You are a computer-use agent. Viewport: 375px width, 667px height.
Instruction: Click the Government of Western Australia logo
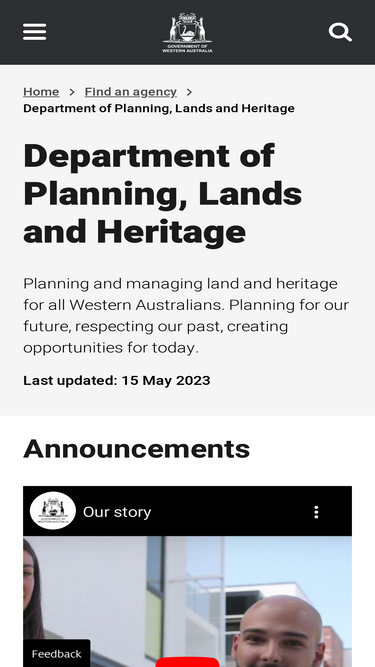tap(188, 32)
